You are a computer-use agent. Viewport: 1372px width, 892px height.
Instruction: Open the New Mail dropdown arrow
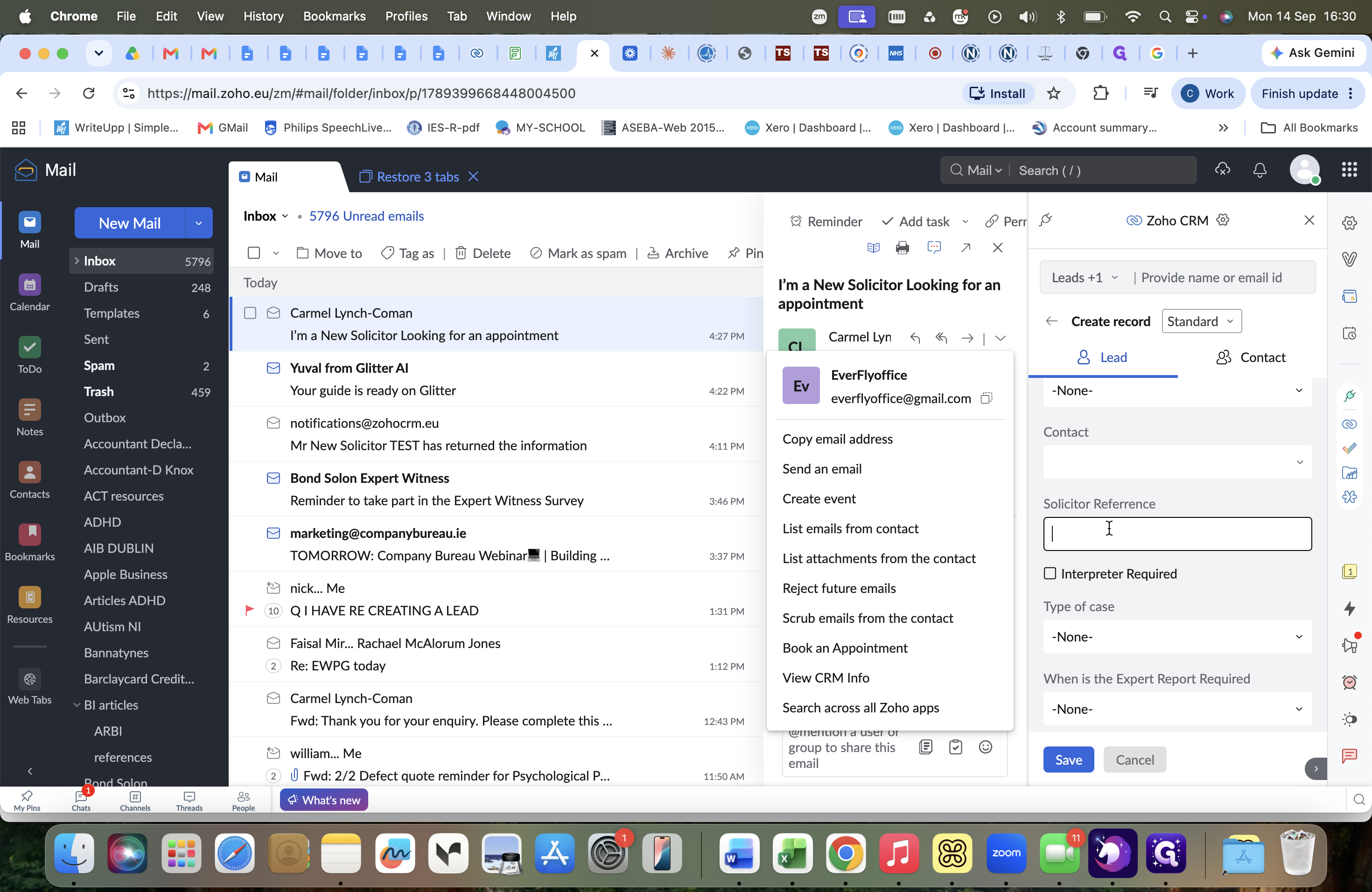199,223
